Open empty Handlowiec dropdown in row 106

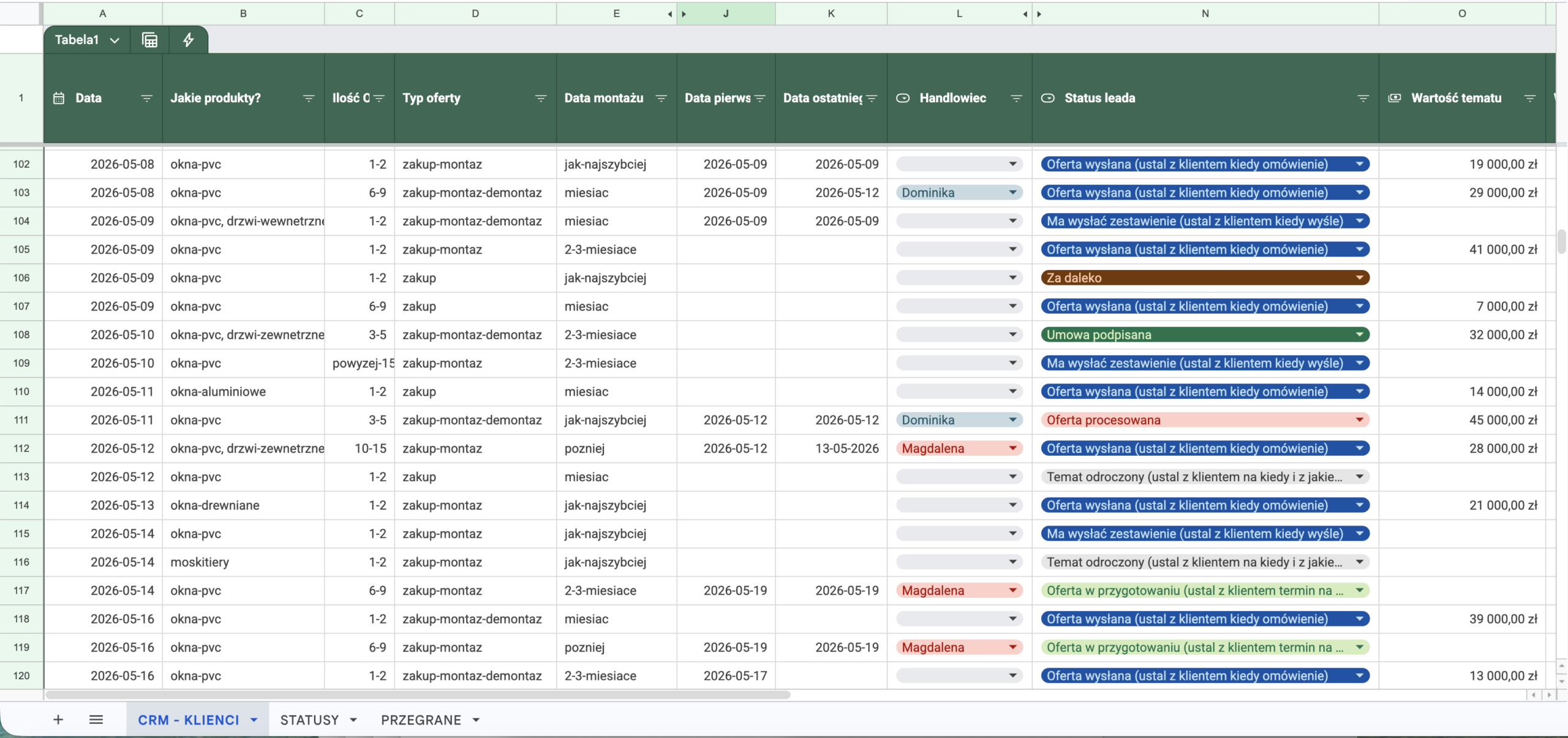(x=959, y=278)
